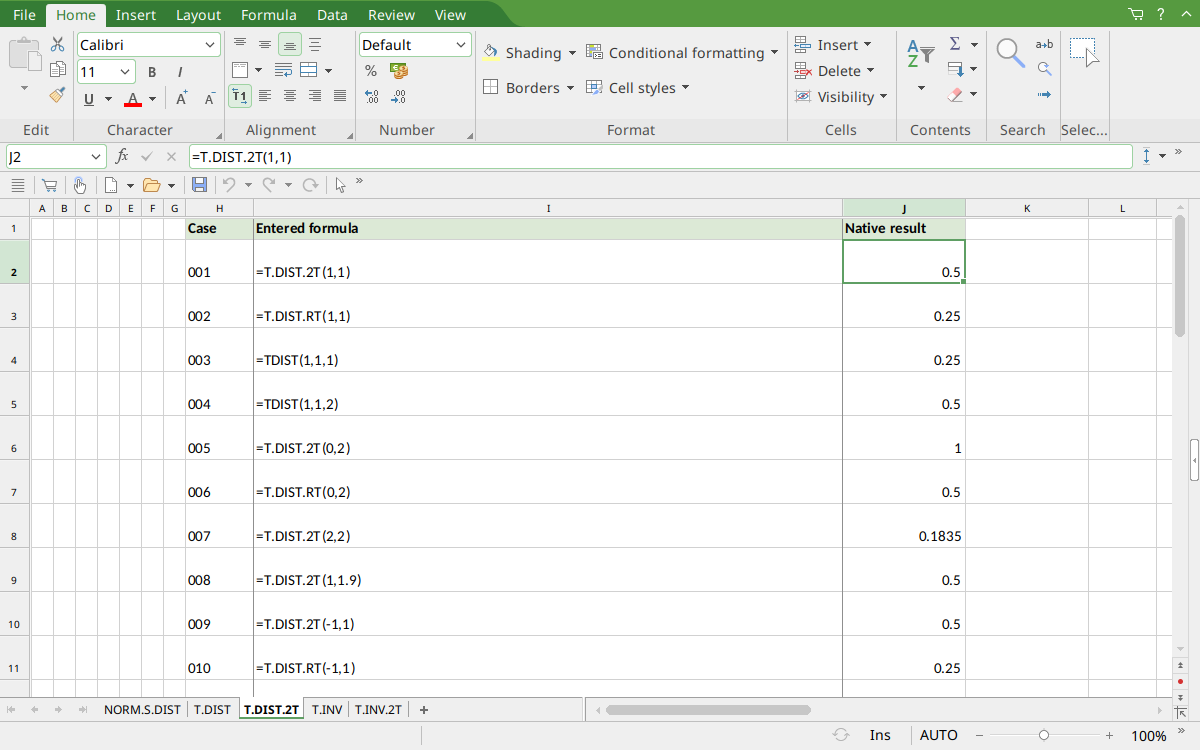The image size is (1200, 750).
Task: Click the cut scissors icon
Action: click(58, 44)
